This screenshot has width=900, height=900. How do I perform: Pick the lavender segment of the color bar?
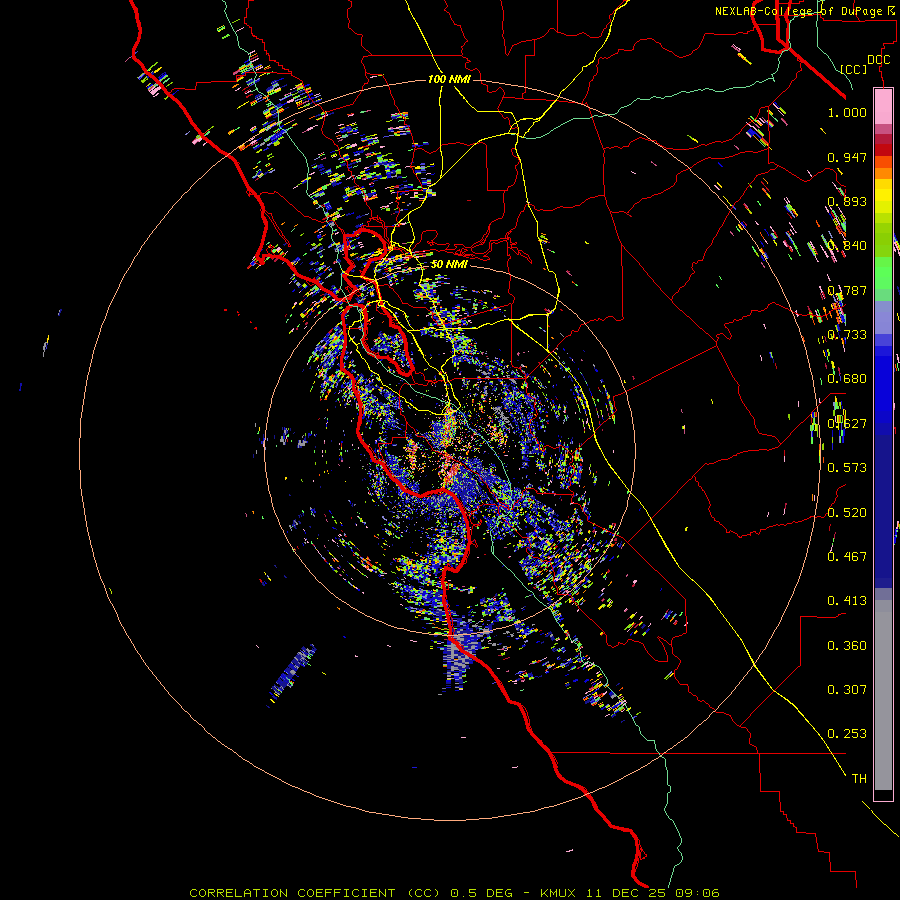click(x=883, y=317)
